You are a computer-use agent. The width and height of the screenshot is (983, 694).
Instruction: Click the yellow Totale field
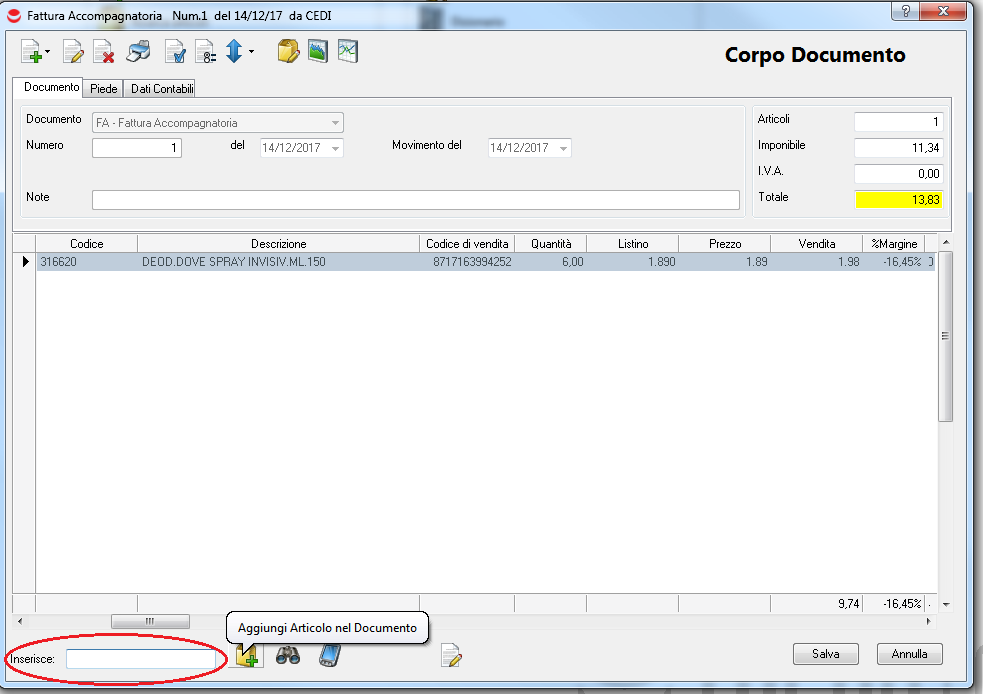coord(898,199)
